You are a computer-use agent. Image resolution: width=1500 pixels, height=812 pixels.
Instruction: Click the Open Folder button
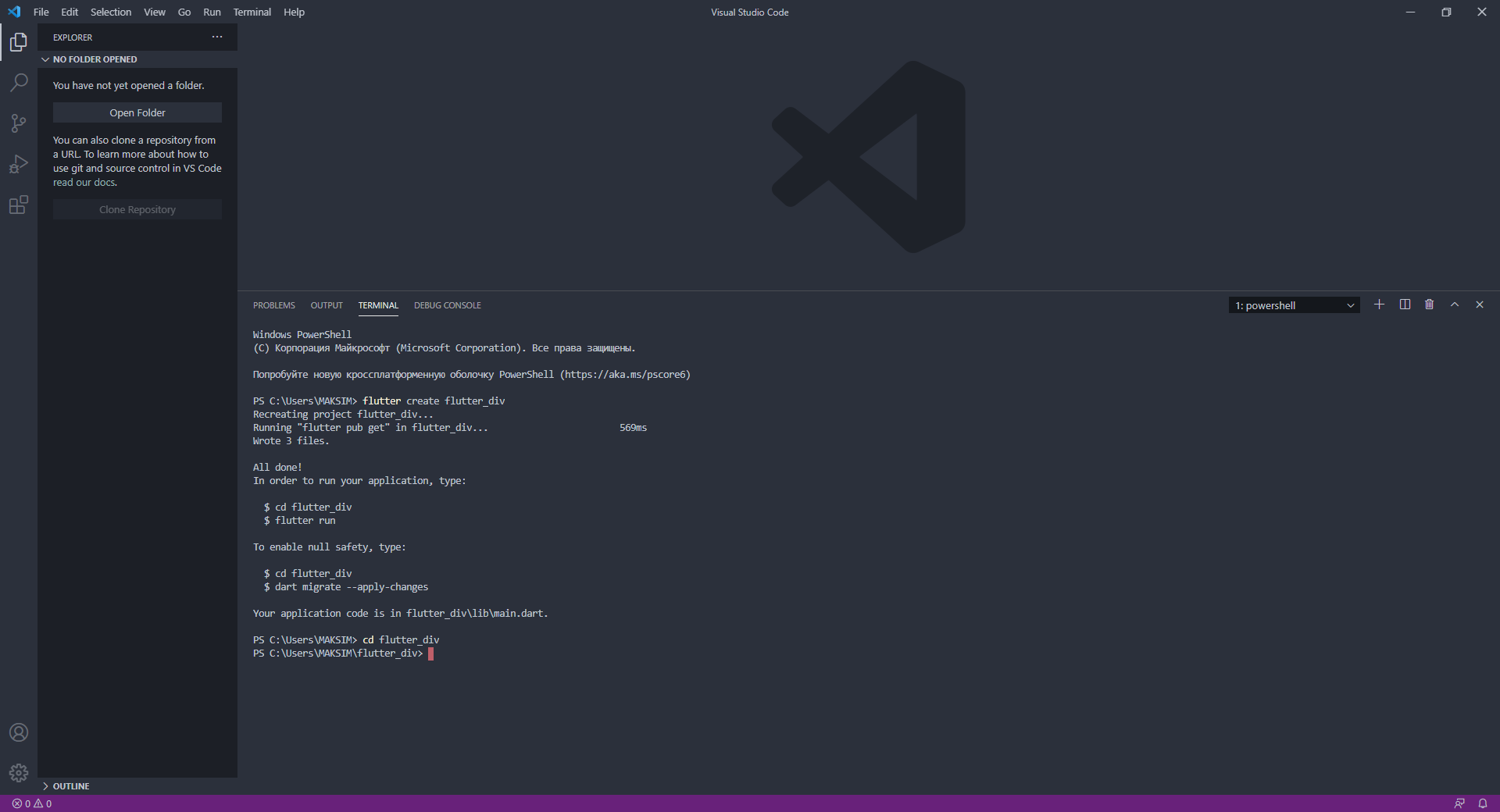coord(137,112)
